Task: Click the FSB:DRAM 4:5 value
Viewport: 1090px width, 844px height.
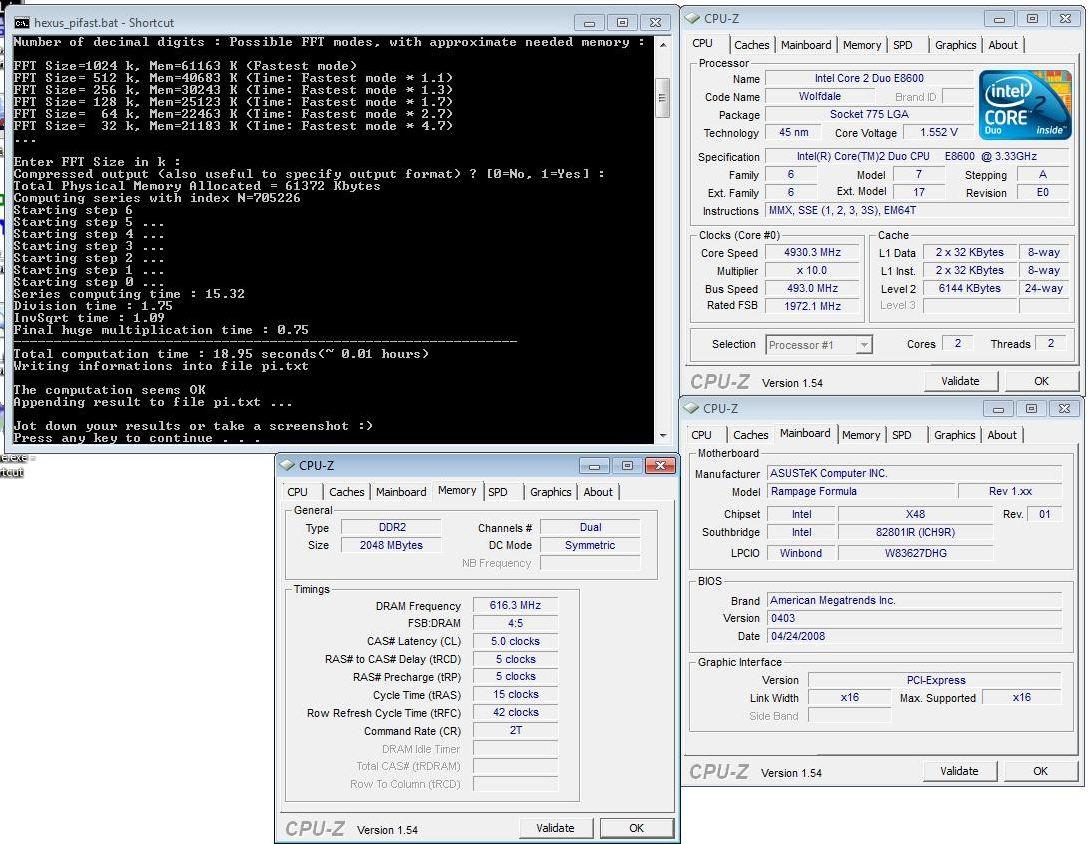Action: (x=515, y=624)
